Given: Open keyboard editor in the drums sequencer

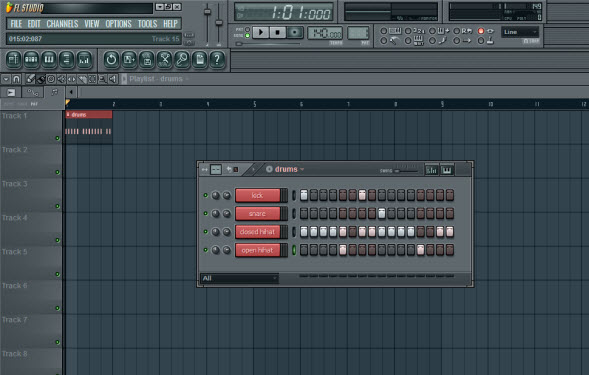Looking at the screenshot, I should [447, 170].
